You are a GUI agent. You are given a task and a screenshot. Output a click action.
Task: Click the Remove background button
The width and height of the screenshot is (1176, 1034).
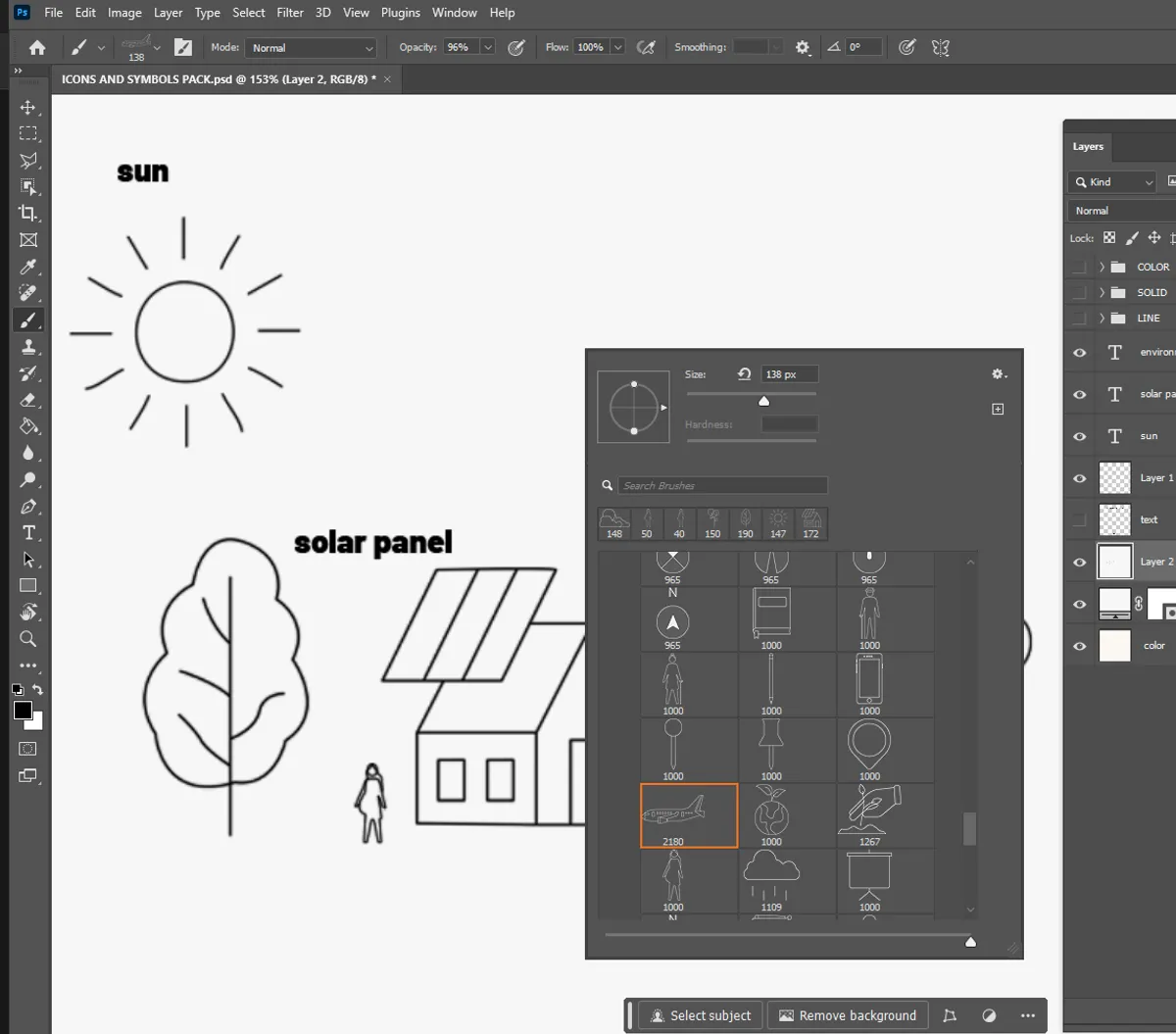point(847,1015)
